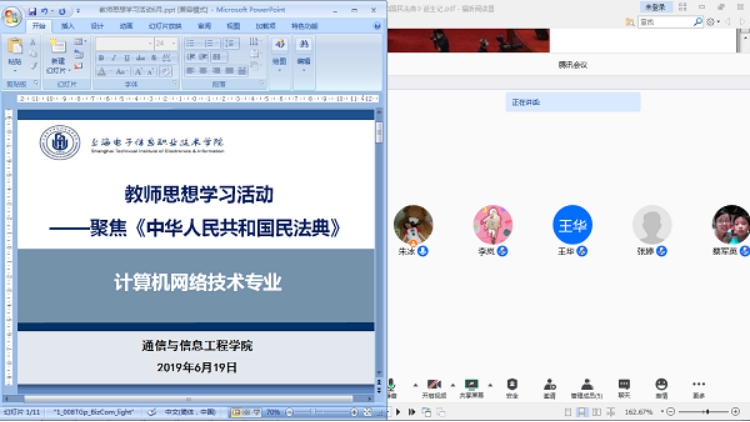Click the More (更多) button in the meeting toolbar

pyautogui.click(x=698, y=388)
